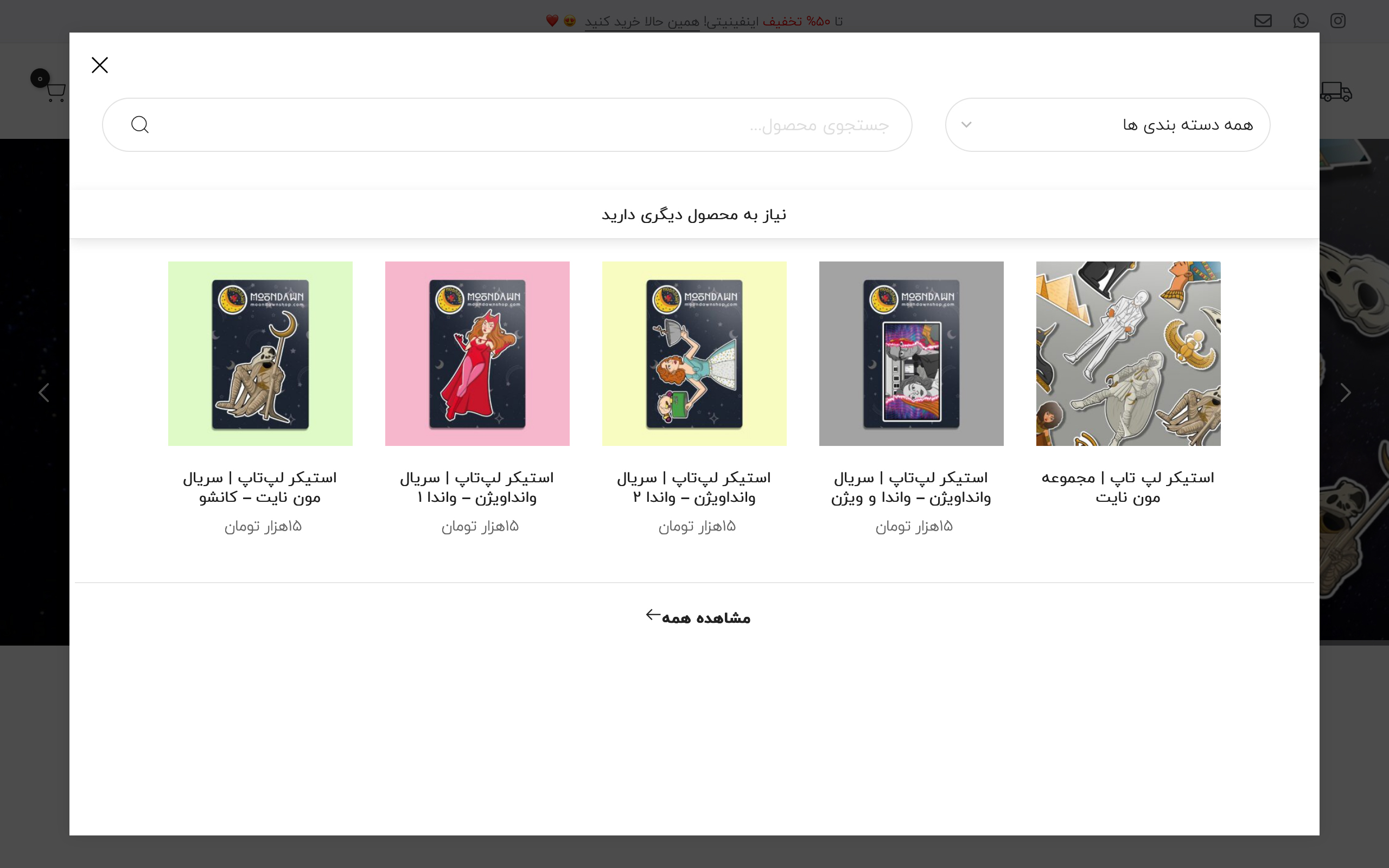Click the chevron in the category selector
This screenshot has height=868, width=1389.
pyautogui.click(x=966, y=125)
